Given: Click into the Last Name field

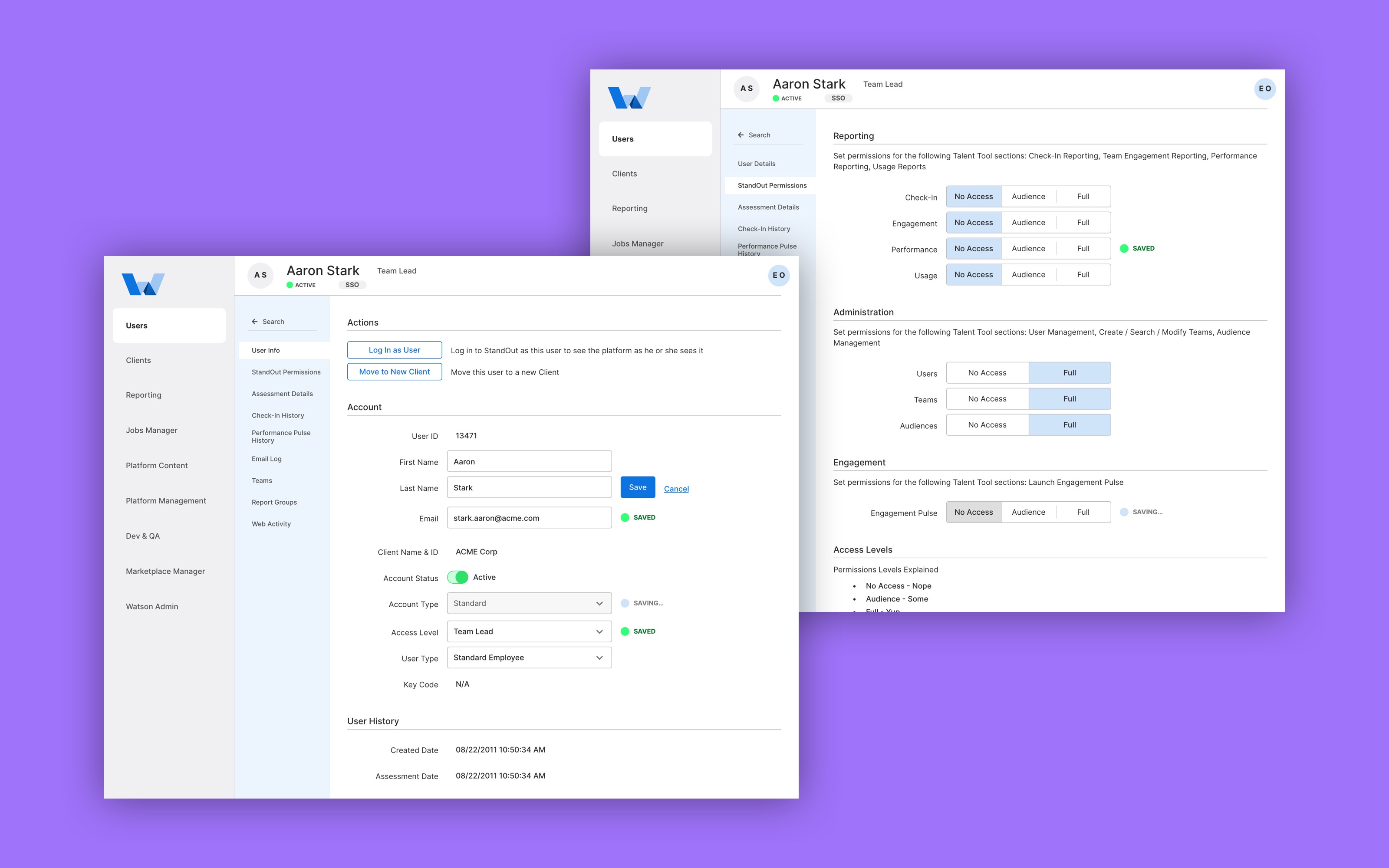Looking at the screenshot, I should click(529, 487).
